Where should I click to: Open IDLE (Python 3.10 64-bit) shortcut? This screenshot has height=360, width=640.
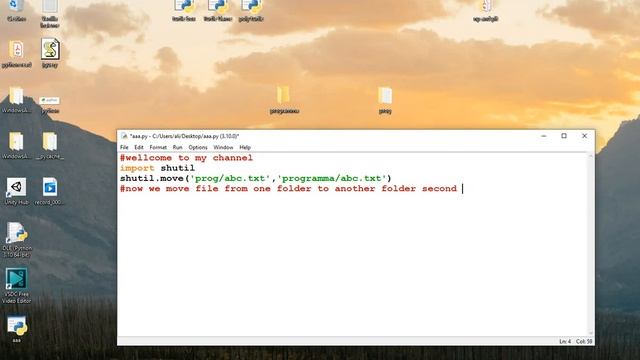(x=16, y=240)
